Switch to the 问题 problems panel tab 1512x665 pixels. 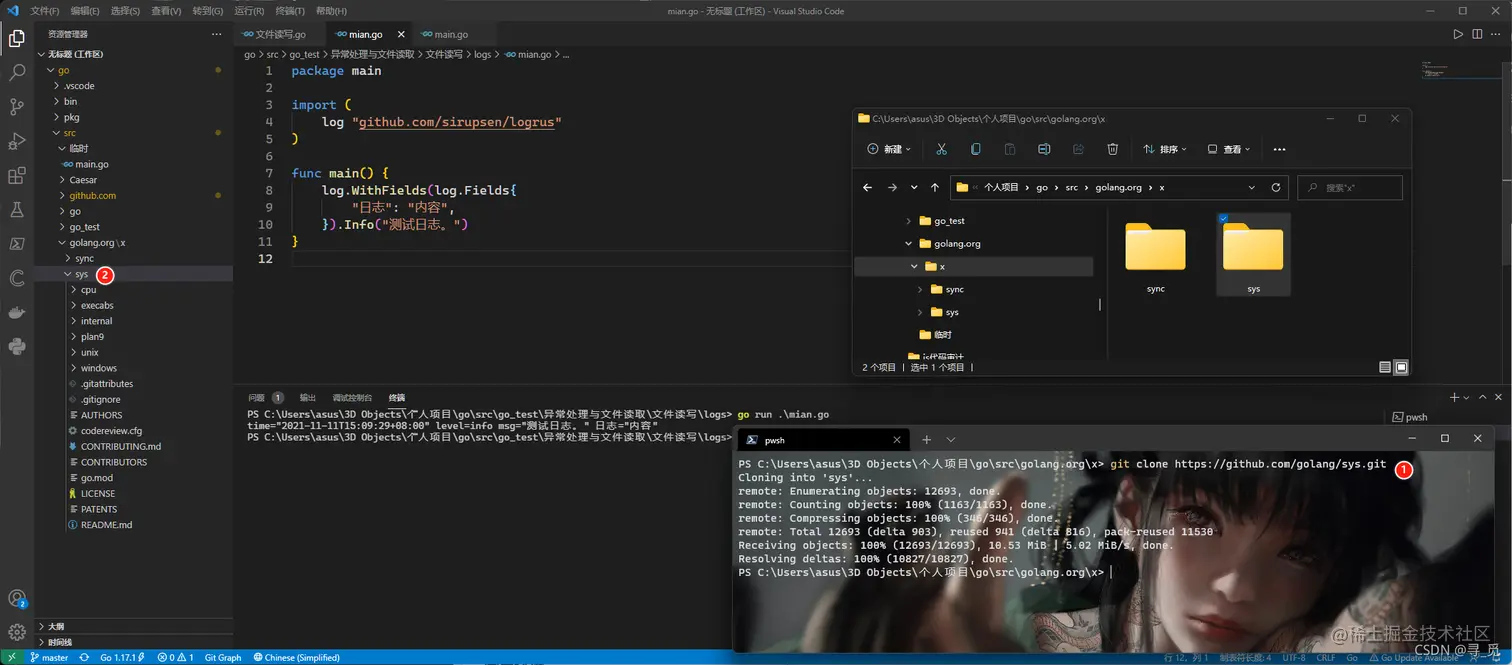257,397
